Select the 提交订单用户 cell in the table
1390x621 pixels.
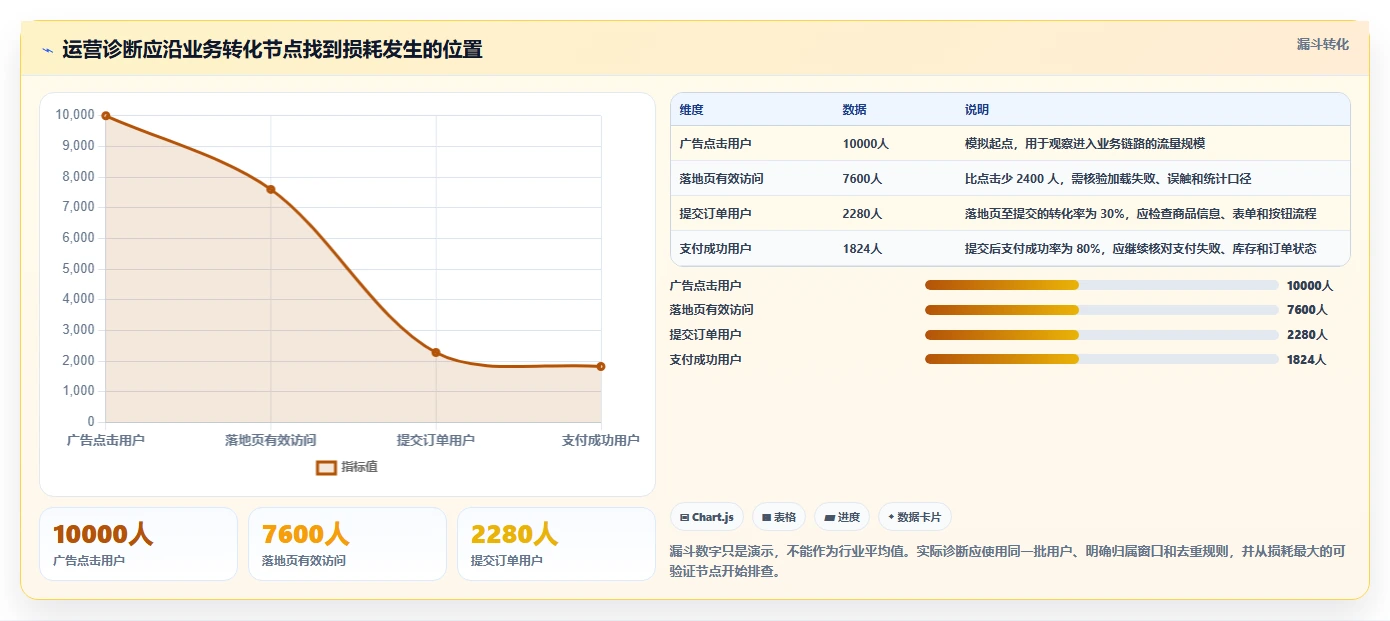[x=715, y=214]
